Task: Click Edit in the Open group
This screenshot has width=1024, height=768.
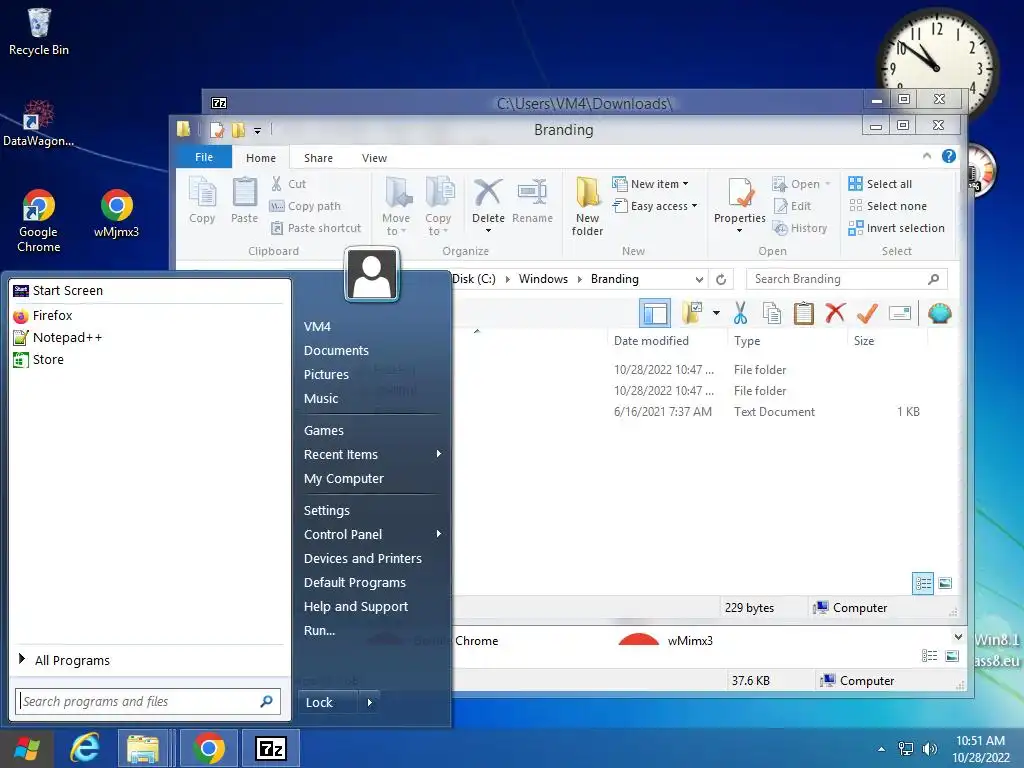Action: (792, 206)
